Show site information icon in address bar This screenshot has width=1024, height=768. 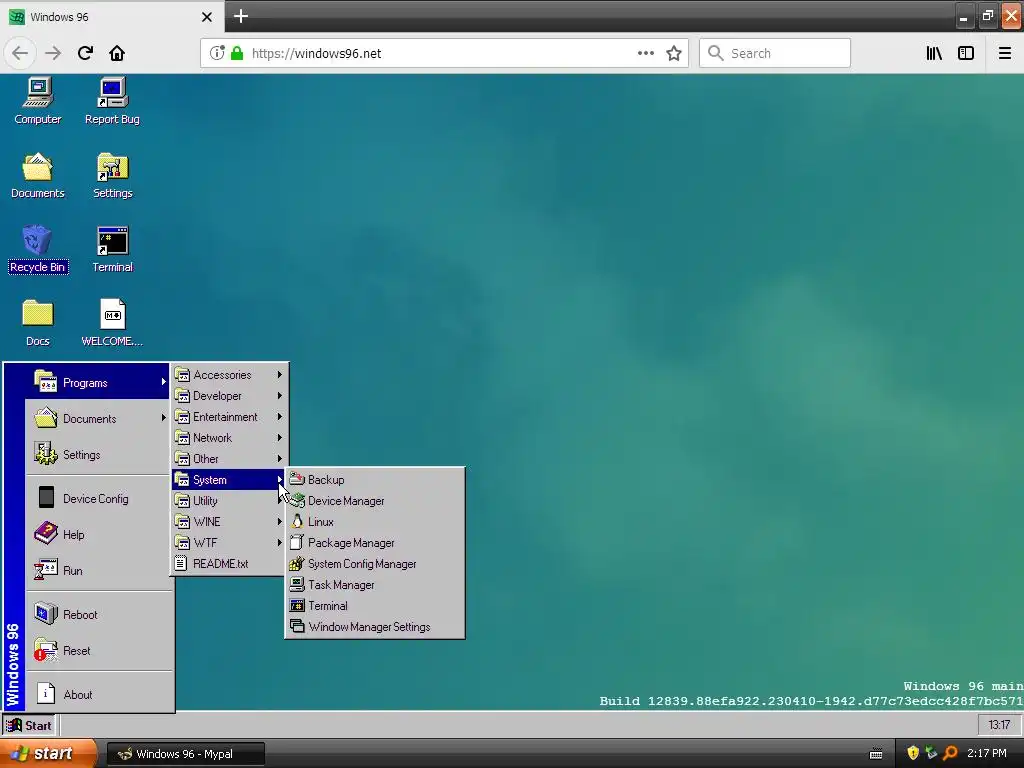[x=217, y=53]
